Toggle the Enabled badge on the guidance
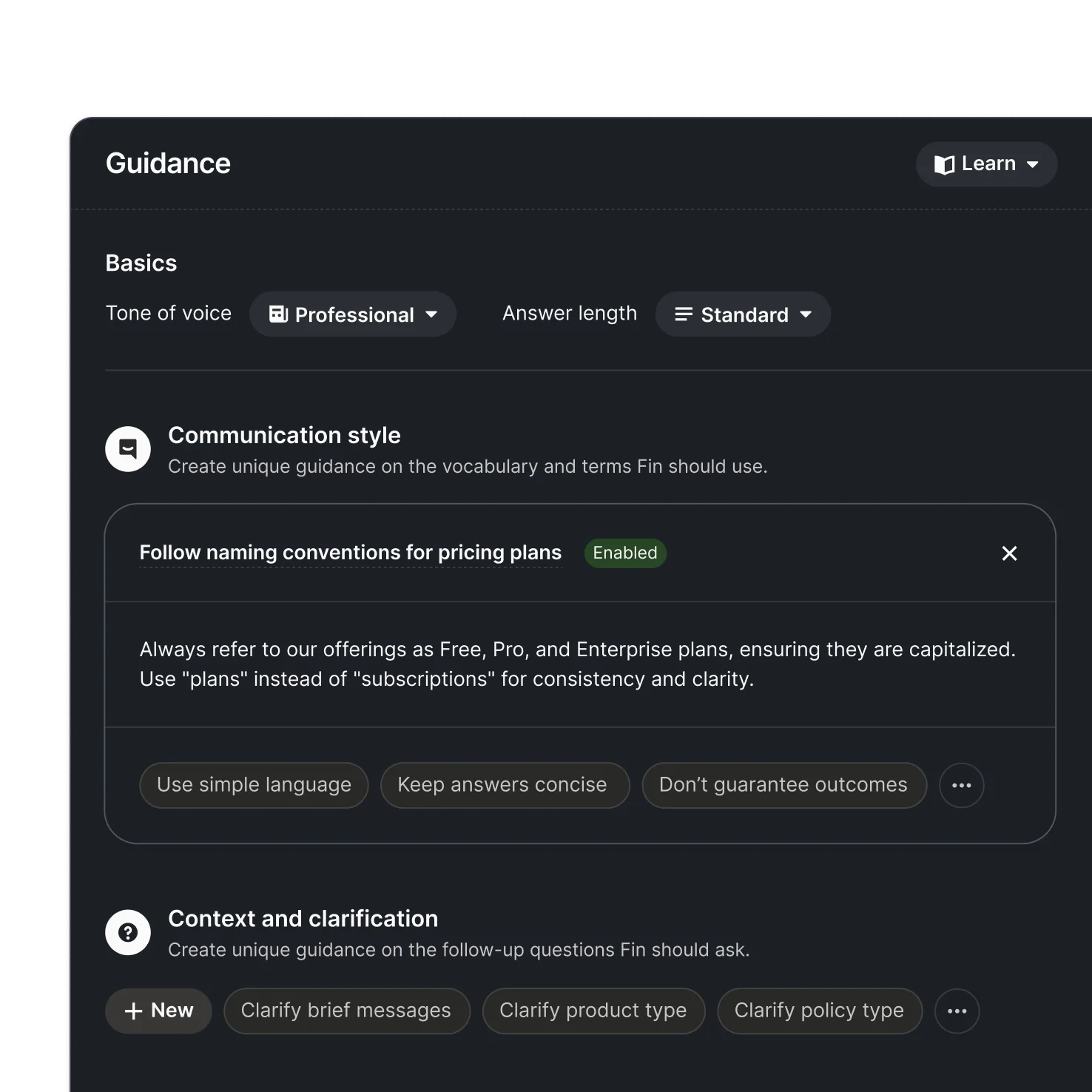Image resolution: width=1092 pixels, height=1092 pixels. point(624,553)
